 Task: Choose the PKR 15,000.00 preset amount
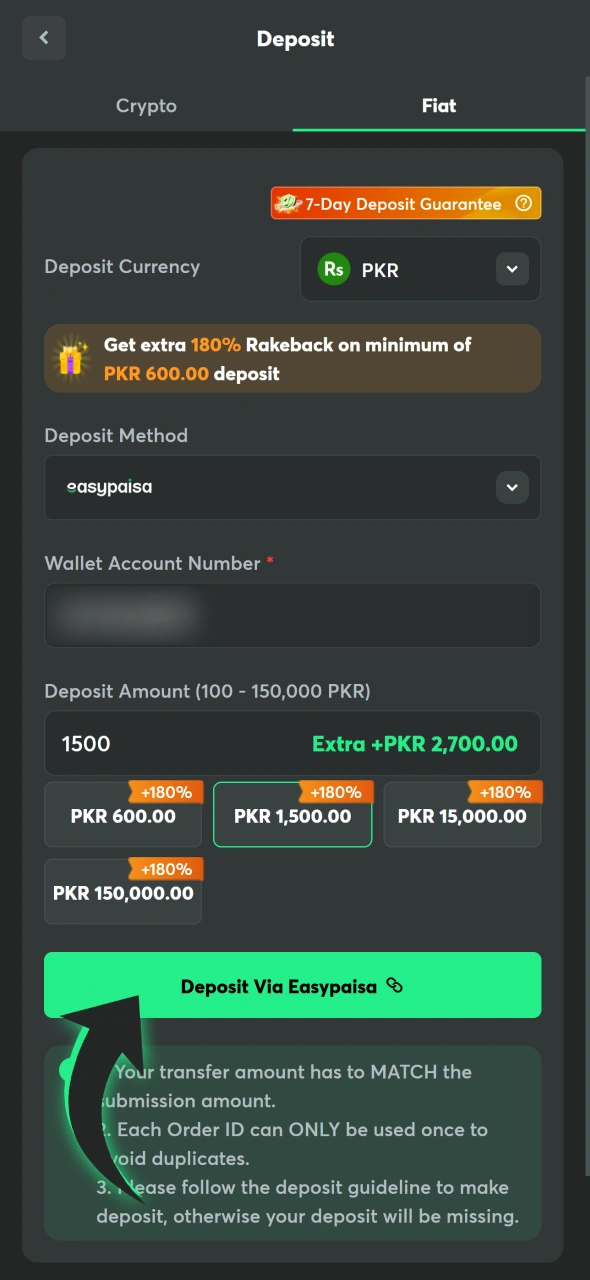(x=461, y=816)
